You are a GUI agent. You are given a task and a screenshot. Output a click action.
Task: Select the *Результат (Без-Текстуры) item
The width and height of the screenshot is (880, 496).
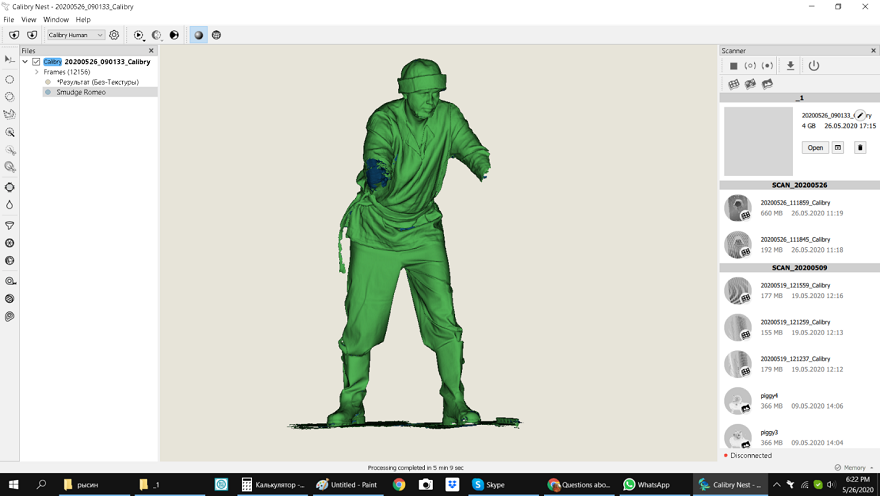tap(98, 82)
